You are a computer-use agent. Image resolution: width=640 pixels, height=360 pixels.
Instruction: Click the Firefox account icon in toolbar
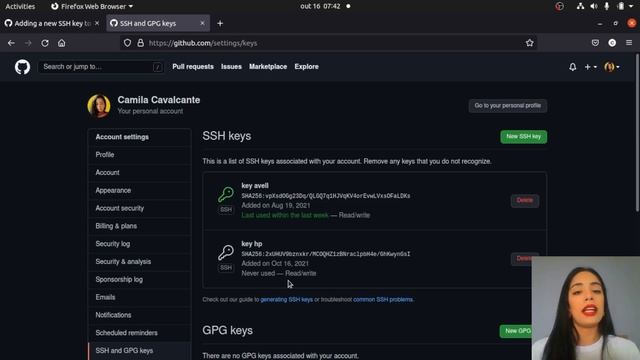tap(612, 43)
